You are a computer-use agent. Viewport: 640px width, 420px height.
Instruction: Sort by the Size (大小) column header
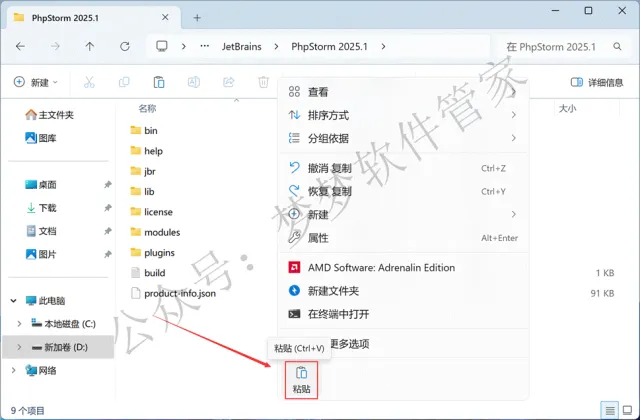coord(567,109)
